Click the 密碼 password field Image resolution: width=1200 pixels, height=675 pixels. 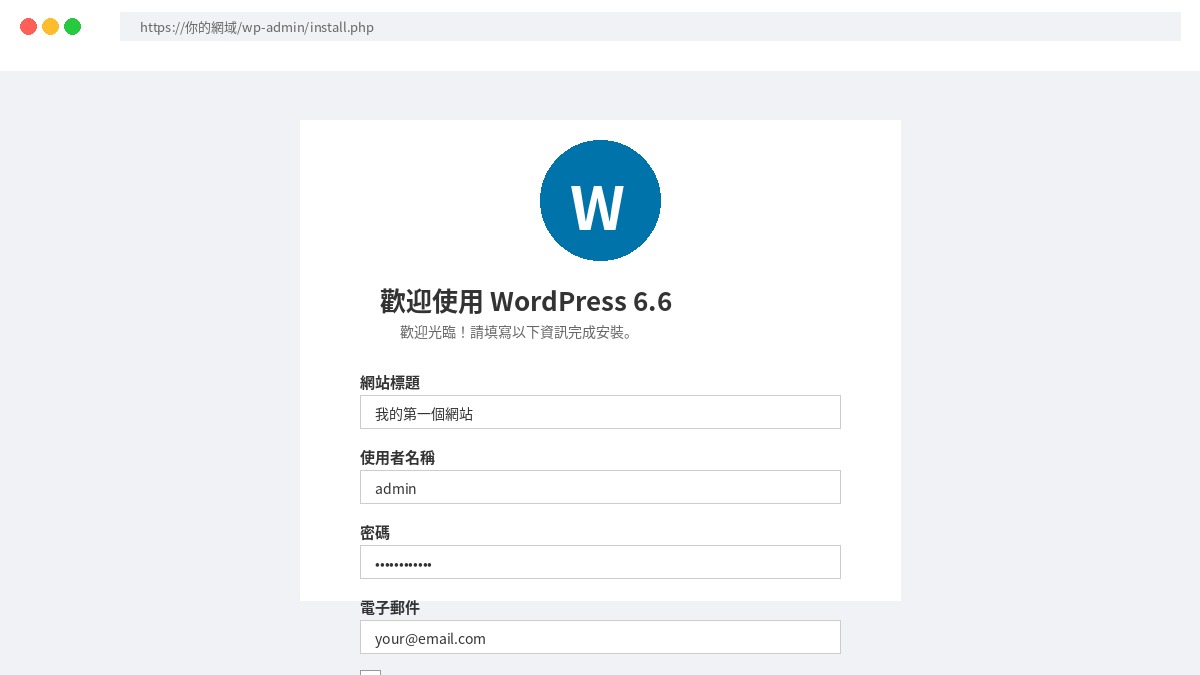(x=600, y=562)
